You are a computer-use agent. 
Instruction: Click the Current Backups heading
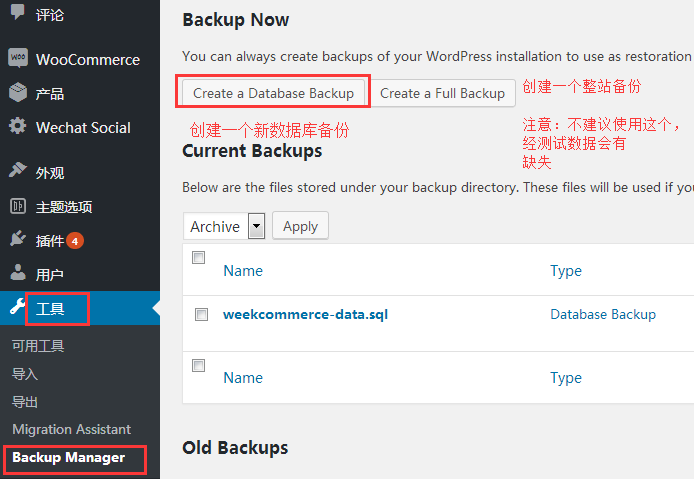point(252,151)
